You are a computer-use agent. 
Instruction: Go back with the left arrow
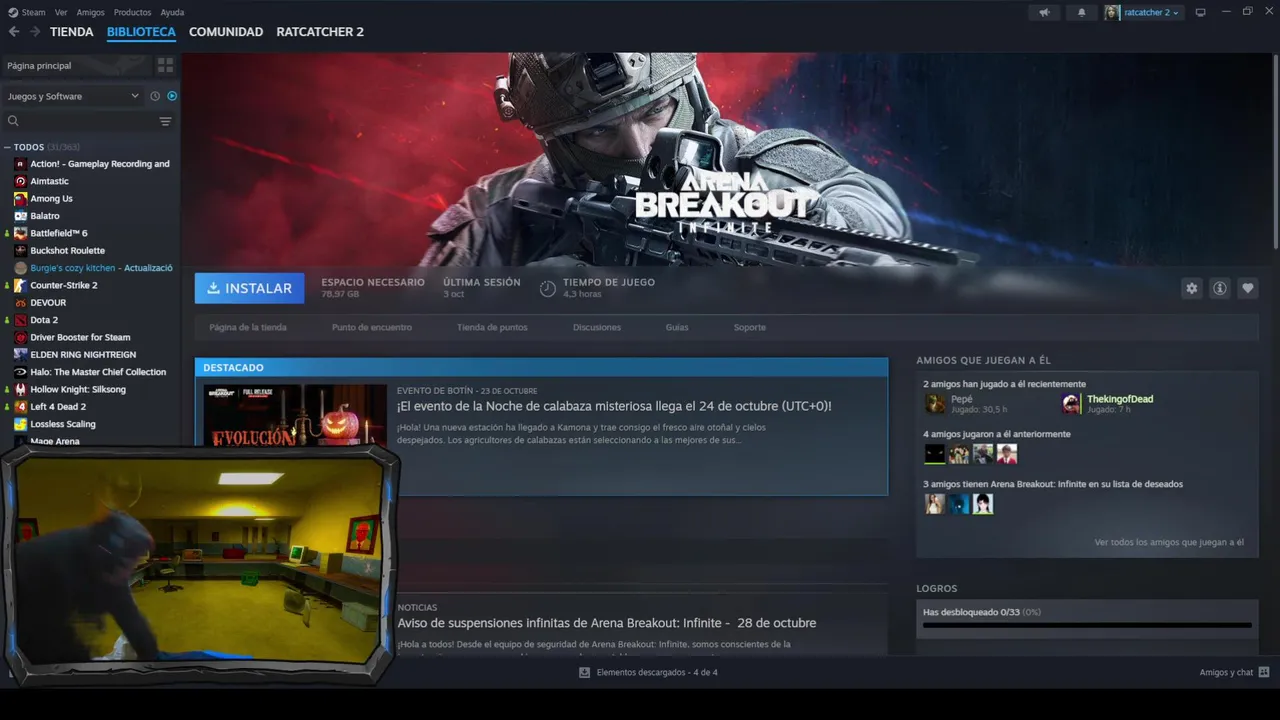tap(14, 32)
